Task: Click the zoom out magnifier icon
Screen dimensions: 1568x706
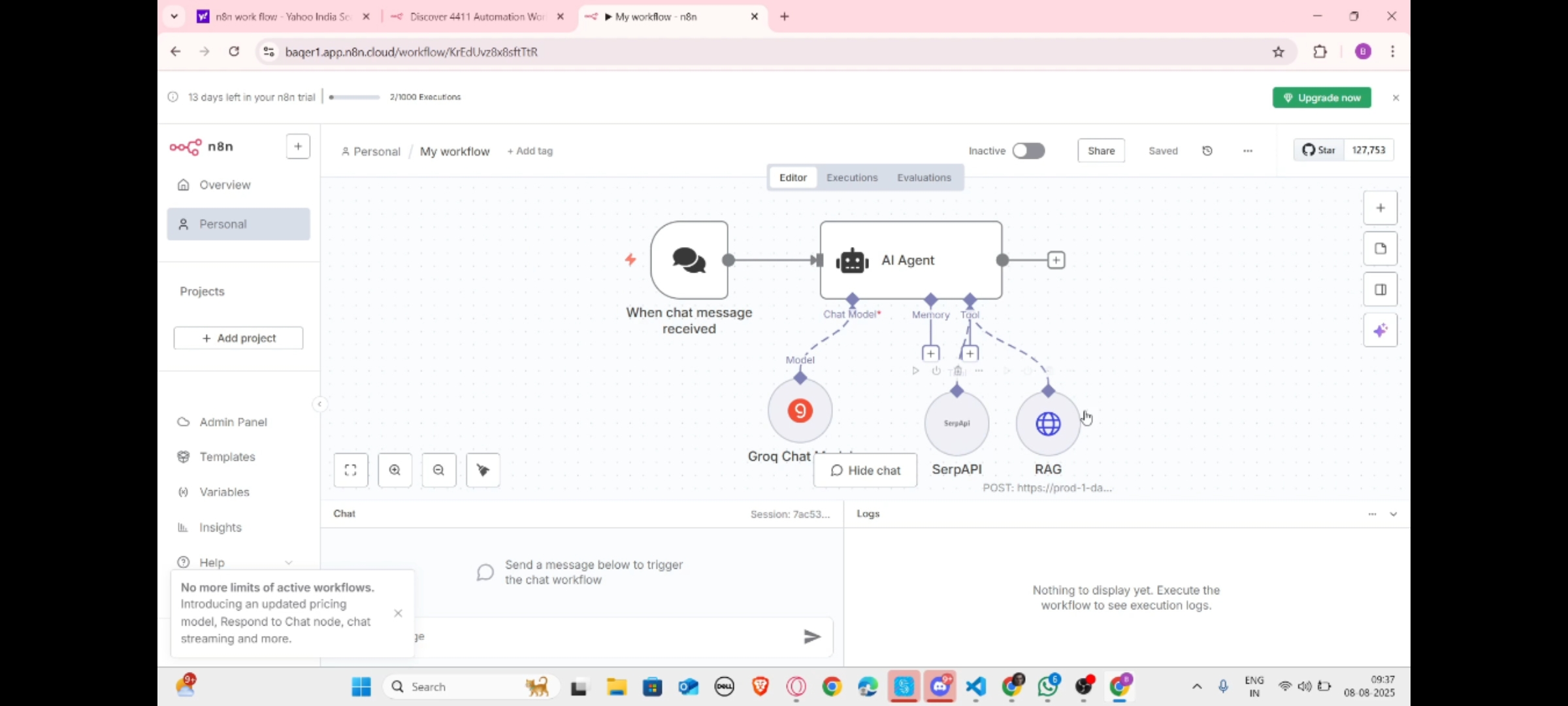Action: point(438,470)
